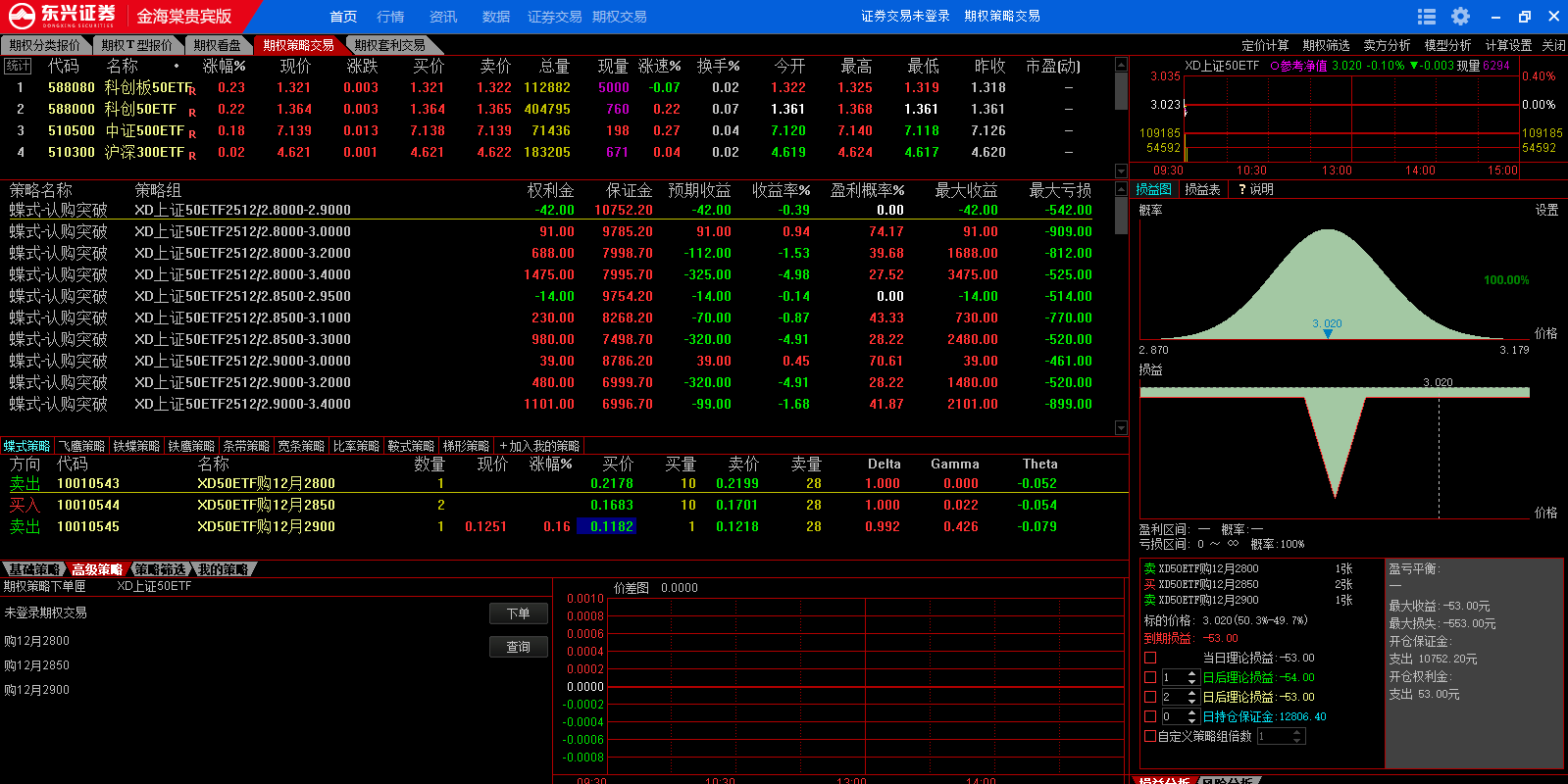
Task: Tick the 自定义策略组倍数 checkbox
Action: [1150, 736]
